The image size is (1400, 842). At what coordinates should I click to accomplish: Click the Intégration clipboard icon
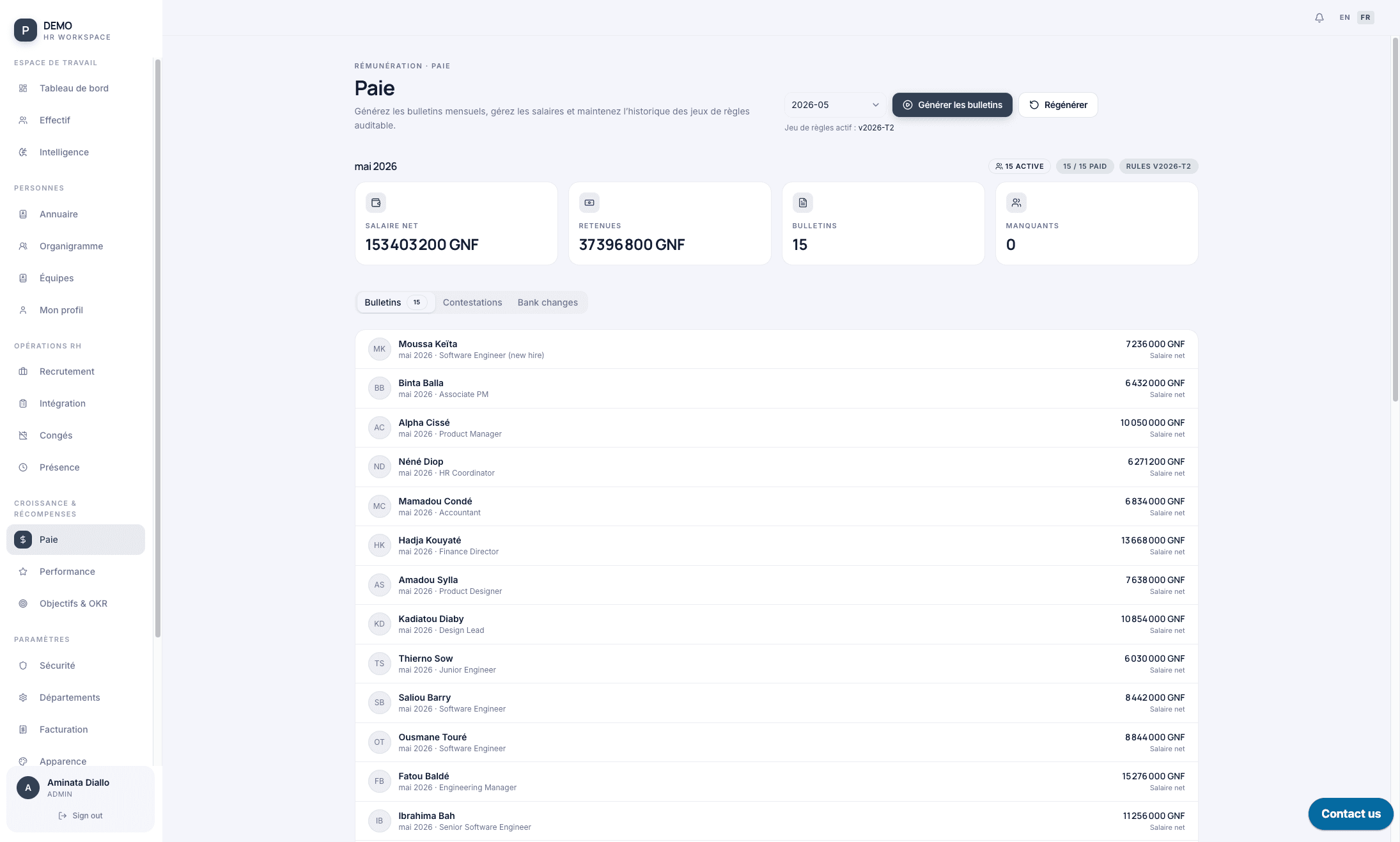click(x=23, y=403)
